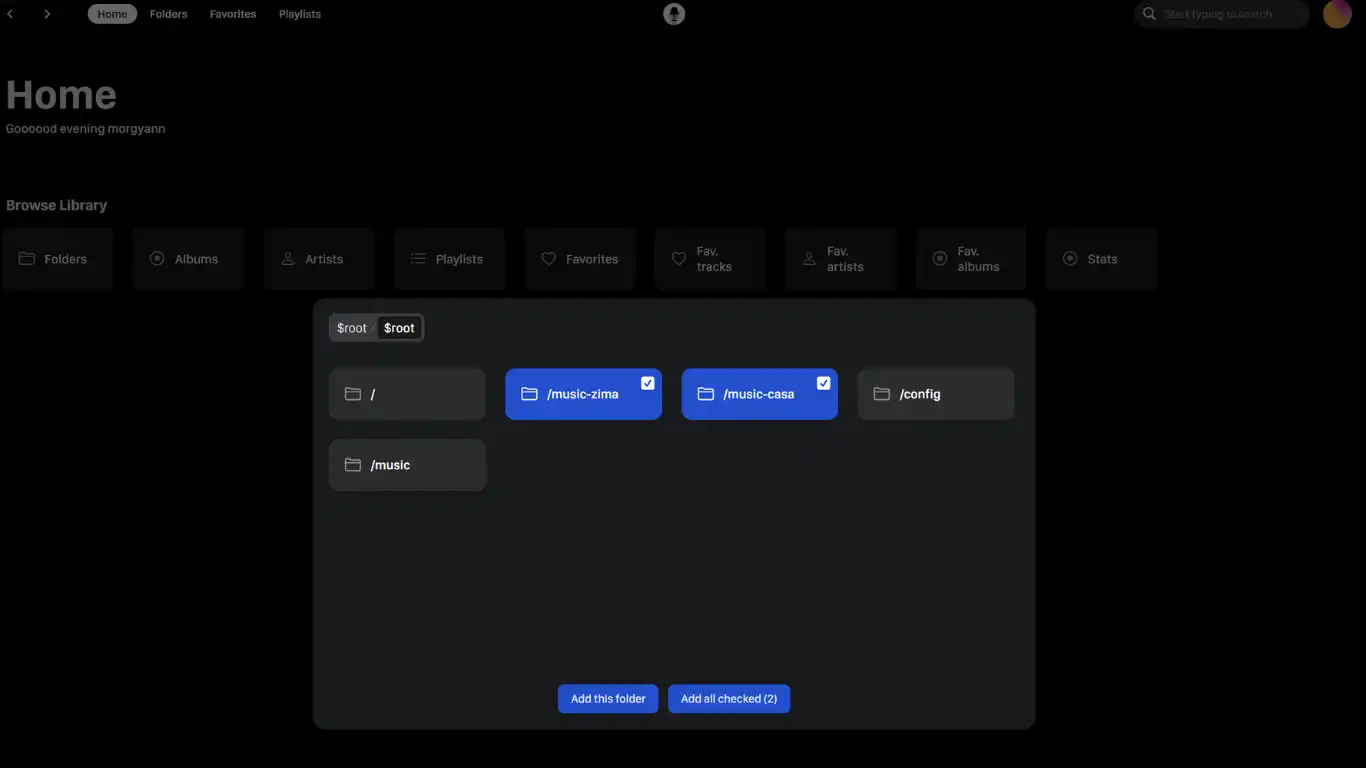Click the folder icon in /config tile

tap(881, 394)
